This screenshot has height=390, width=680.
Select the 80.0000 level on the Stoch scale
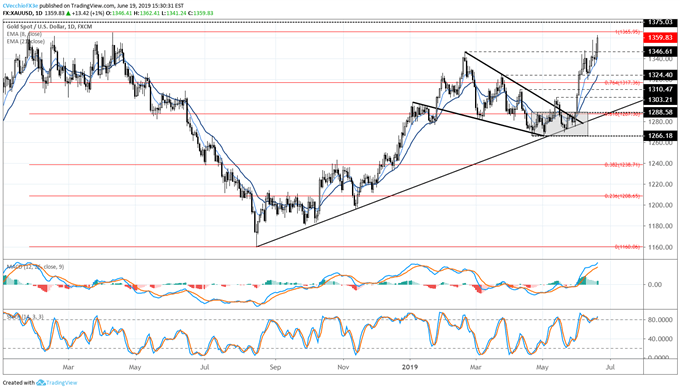[x=661, y=320]
